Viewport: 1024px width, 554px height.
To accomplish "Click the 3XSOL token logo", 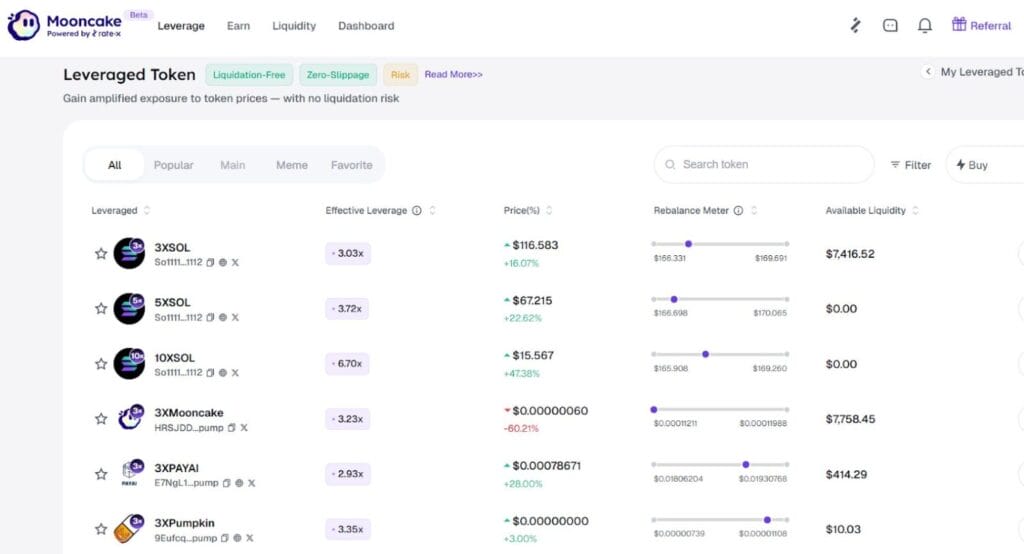I will tap(129, 253).
